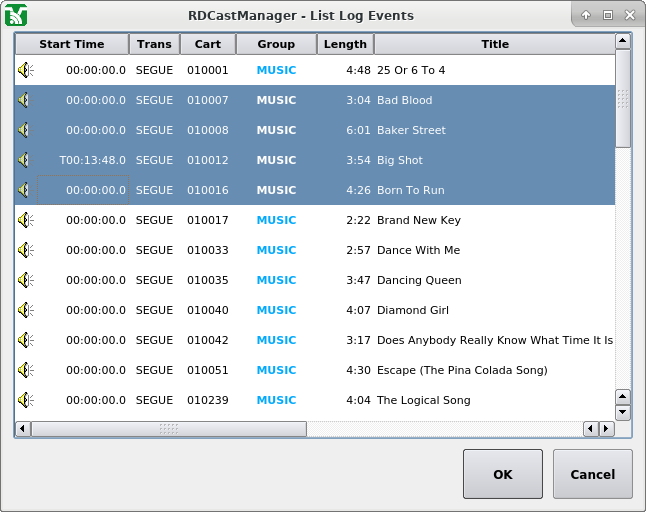Click the speaker icon on Bad Blood row
646x512 pixels.
click(25, 100)
